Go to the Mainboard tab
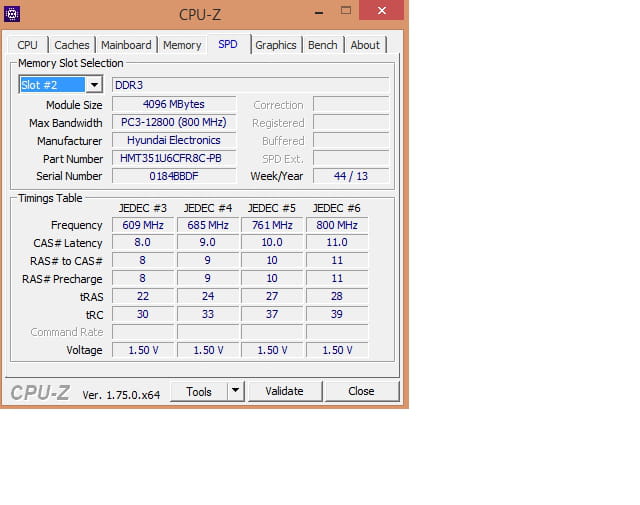Screen dimensions: 640x505 [x=126, y=45]
